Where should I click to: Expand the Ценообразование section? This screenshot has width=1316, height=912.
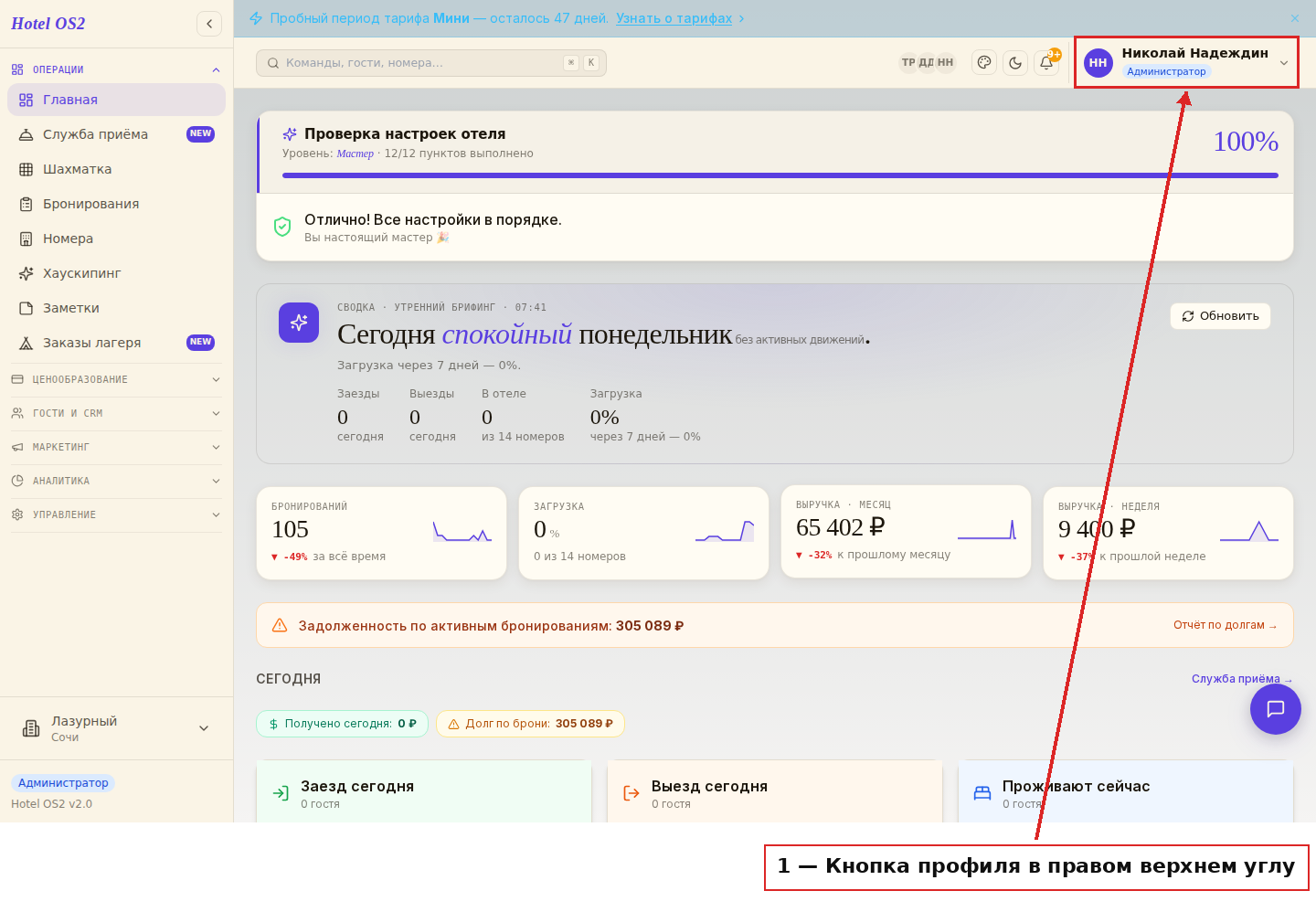[116, 379]
